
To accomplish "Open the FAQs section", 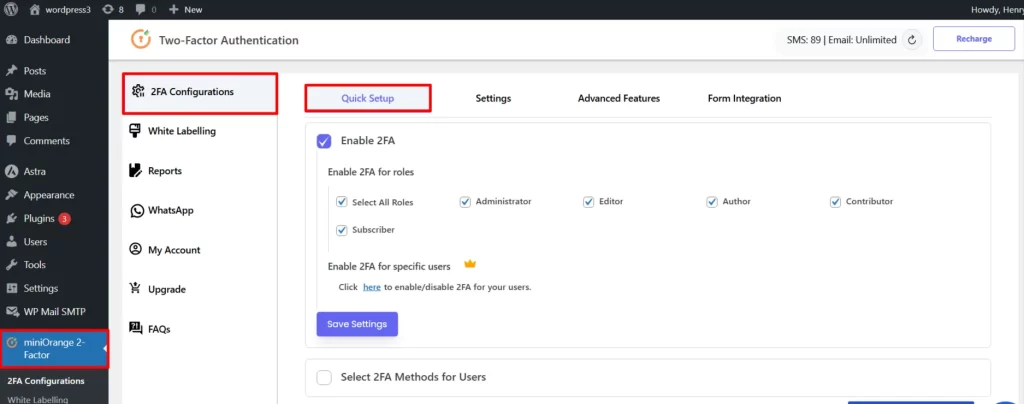I will click(x=159, y=328).
